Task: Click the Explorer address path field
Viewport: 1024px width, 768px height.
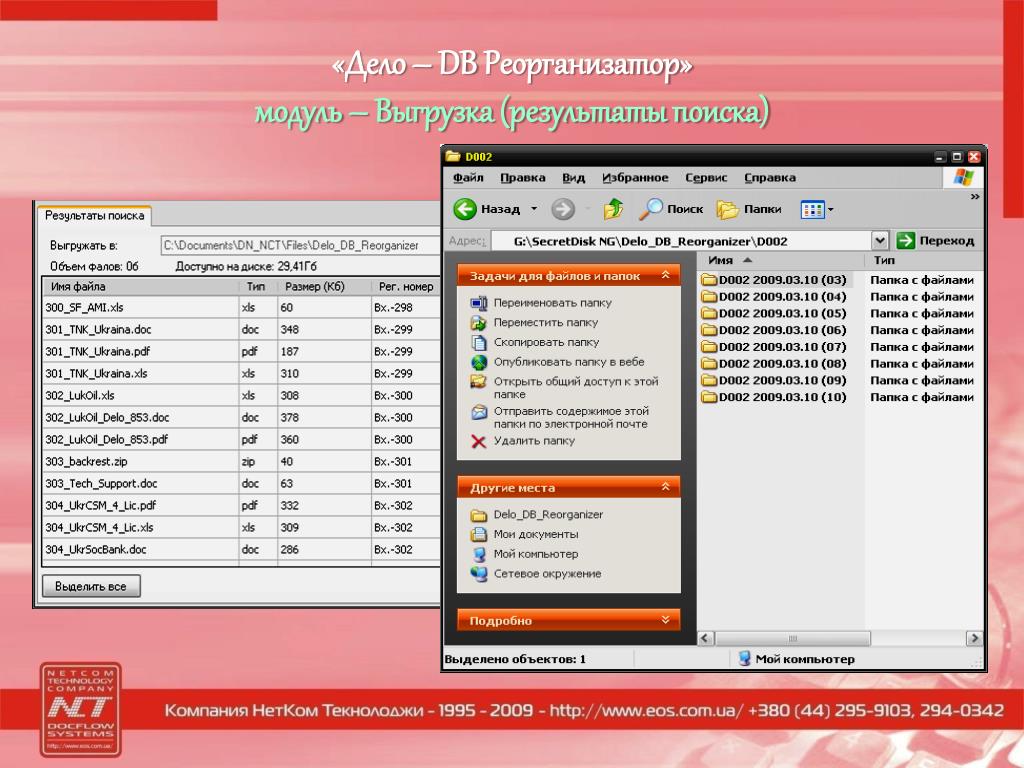Action: click(680, 241)
